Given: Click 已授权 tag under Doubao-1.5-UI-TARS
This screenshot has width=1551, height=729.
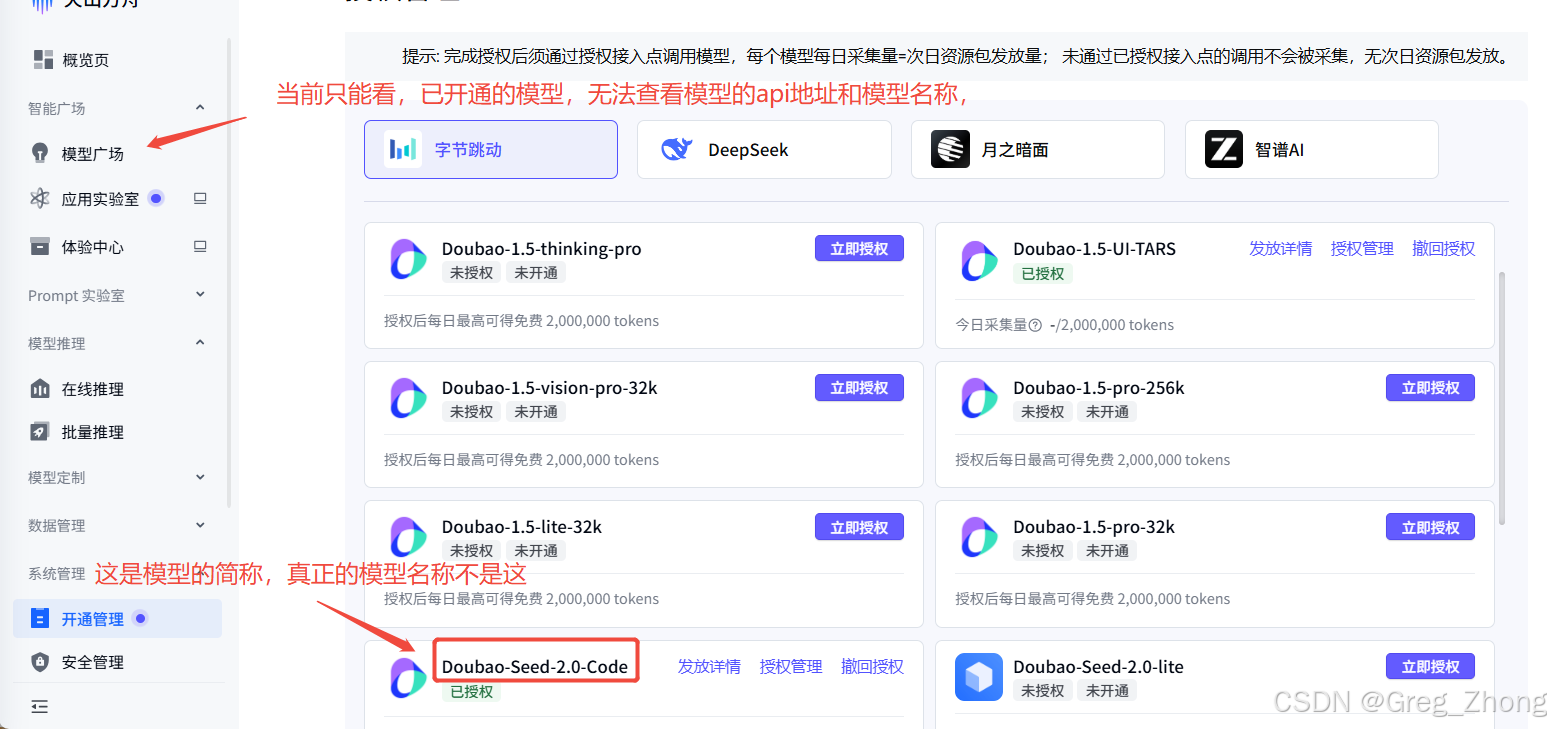Looking at the screenshot, I should pyautogui.click(x=1043, y=273).
